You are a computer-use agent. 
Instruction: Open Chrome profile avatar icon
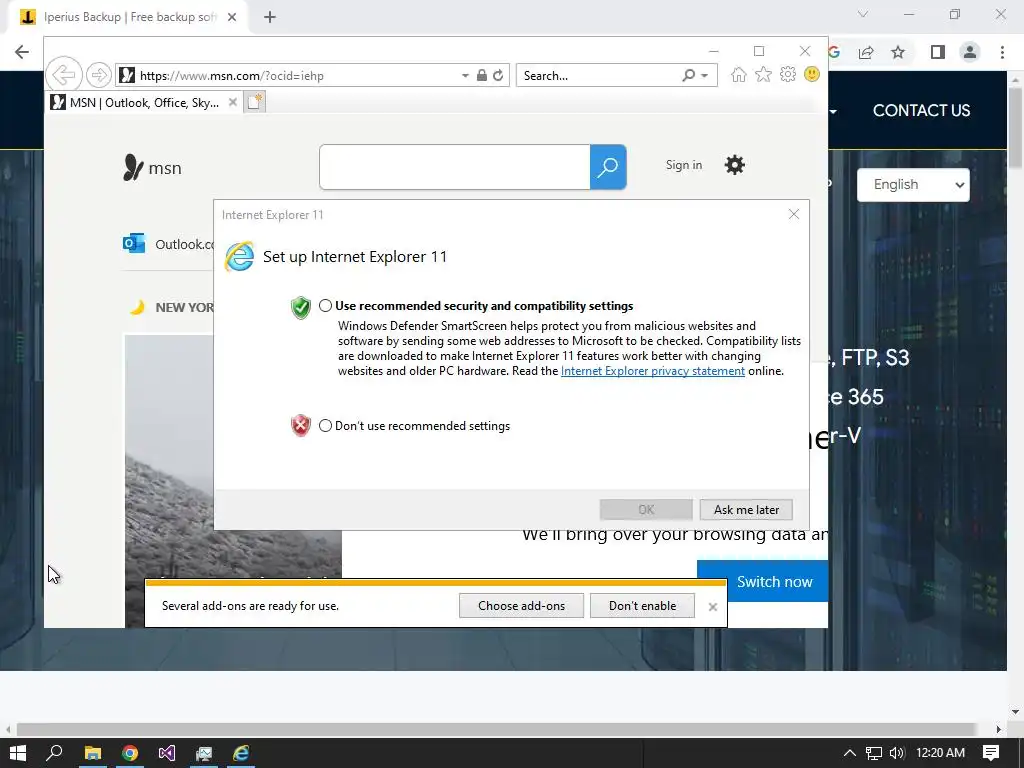click(x=970, y=52)
